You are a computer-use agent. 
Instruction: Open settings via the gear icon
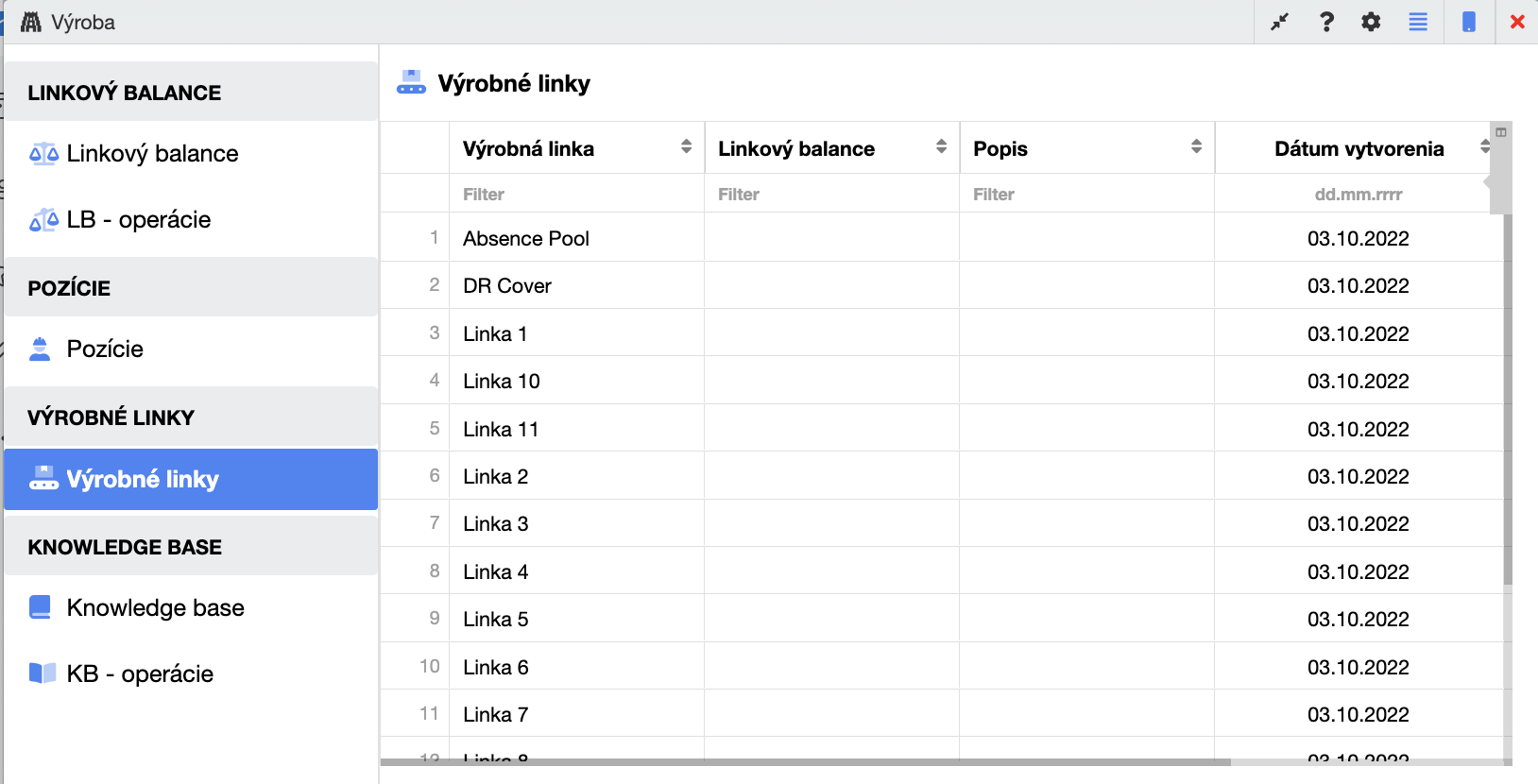(x=1371, y=22)
